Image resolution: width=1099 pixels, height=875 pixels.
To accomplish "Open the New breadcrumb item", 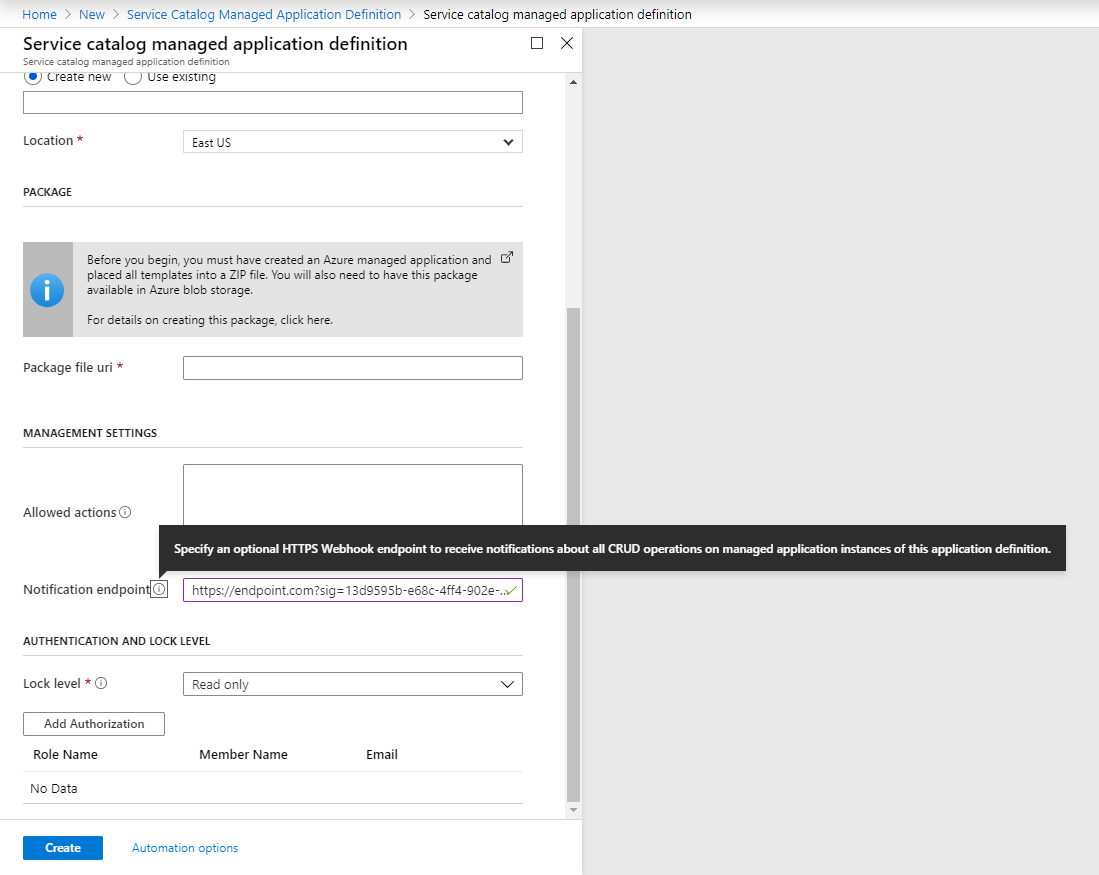I will 91,14.
